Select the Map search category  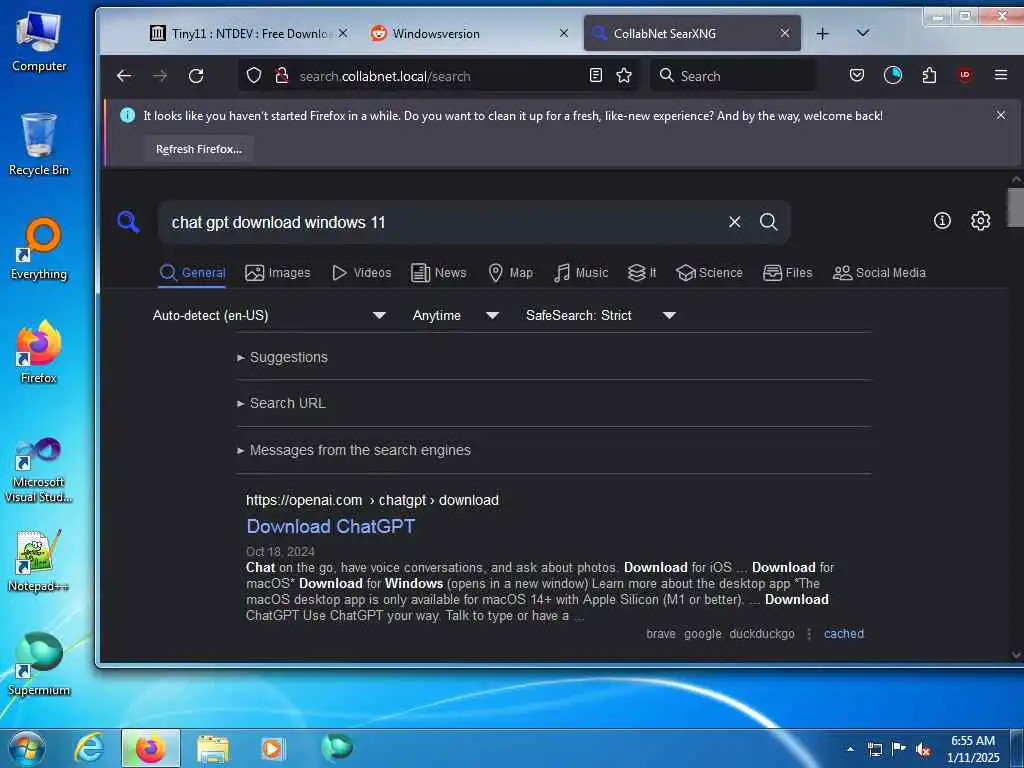coord(510,273)
